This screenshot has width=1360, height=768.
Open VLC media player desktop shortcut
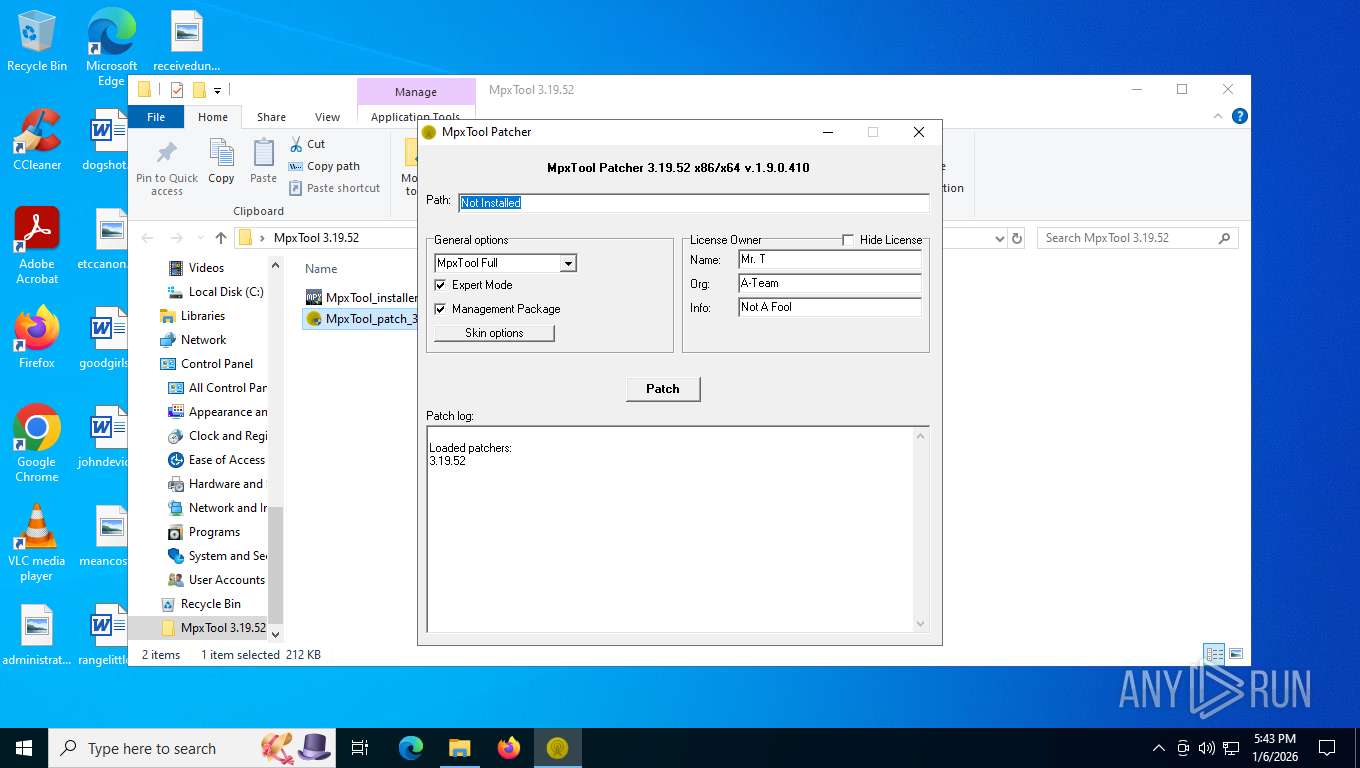click(x=37, y=543)
